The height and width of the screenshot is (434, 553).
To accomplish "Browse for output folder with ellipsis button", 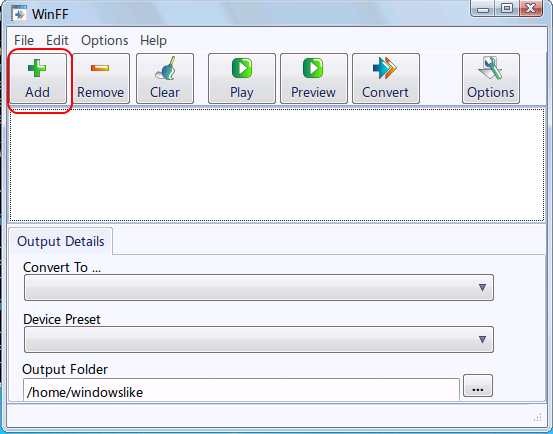I will pos(478,386).
